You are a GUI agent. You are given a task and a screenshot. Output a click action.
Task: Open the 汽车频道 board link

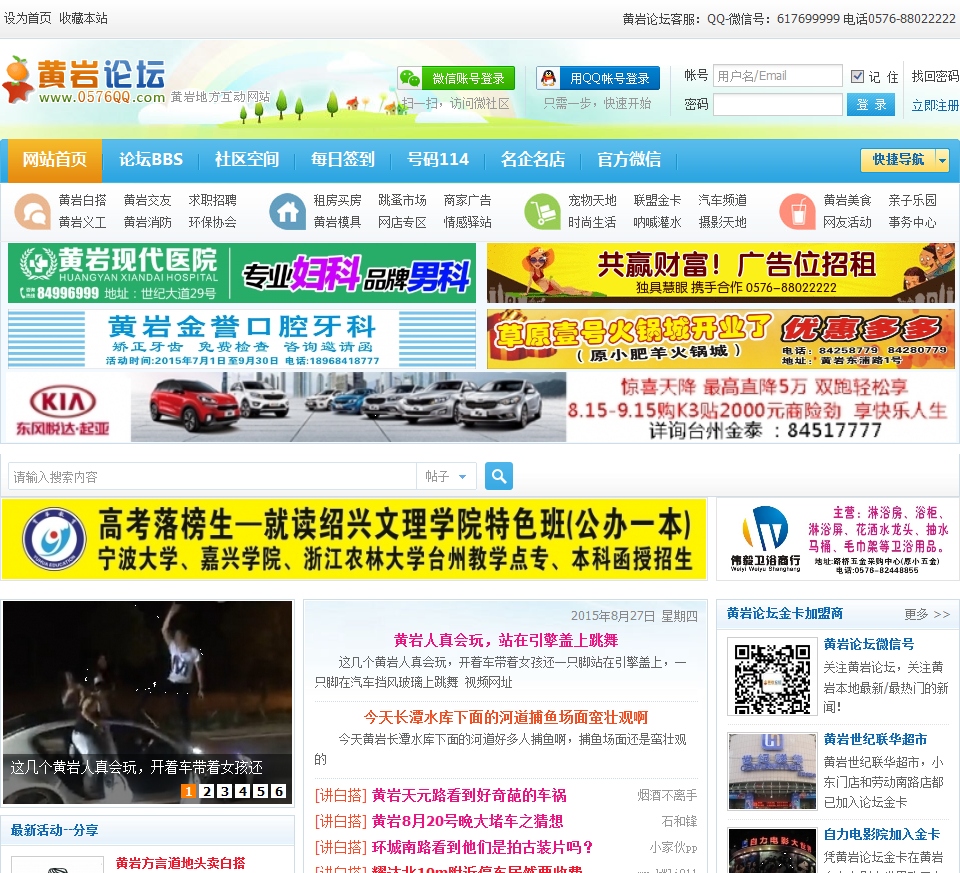[x=722, y=200]
